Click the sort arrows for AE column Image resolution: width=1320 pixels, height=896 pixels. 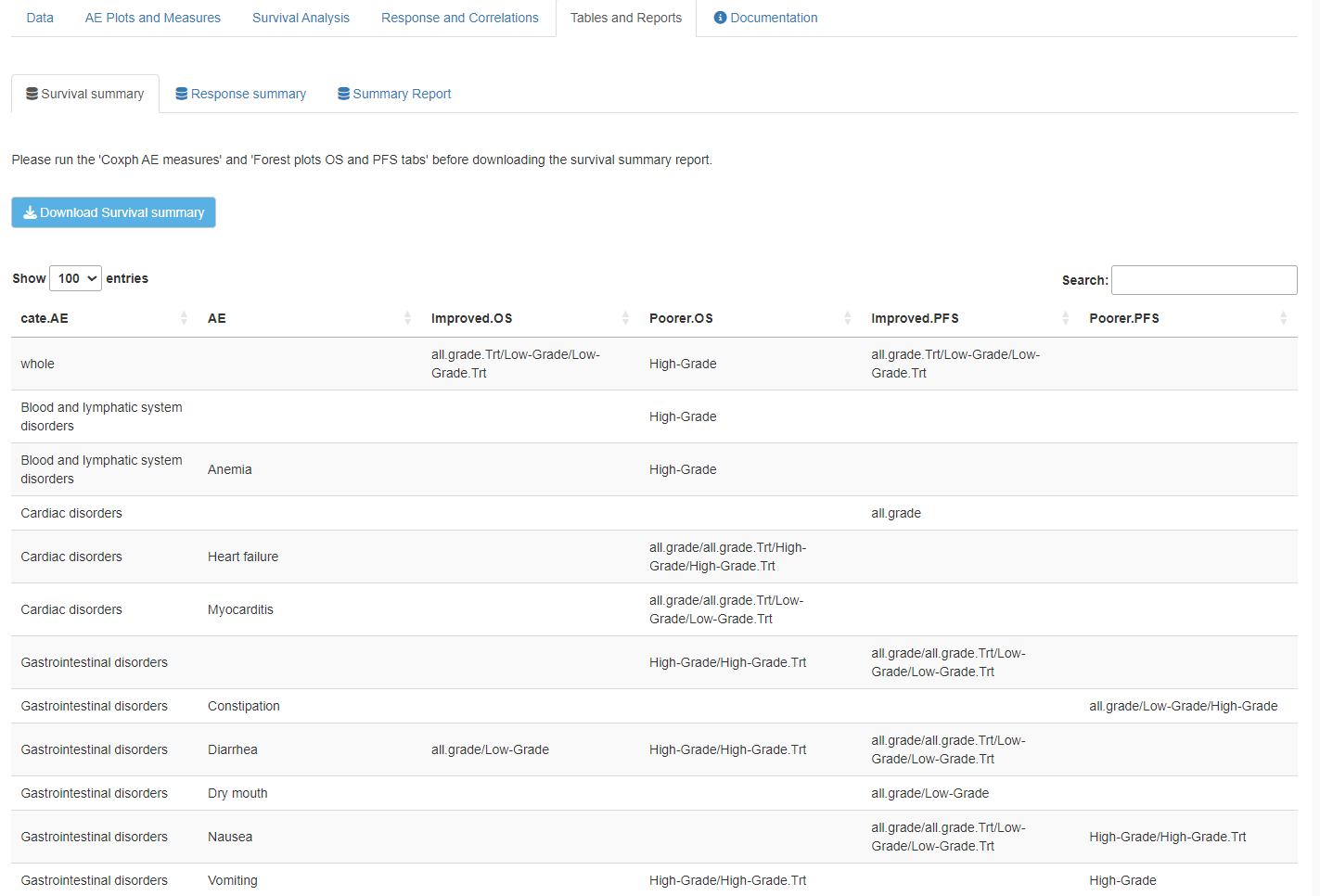coord(407,318)
